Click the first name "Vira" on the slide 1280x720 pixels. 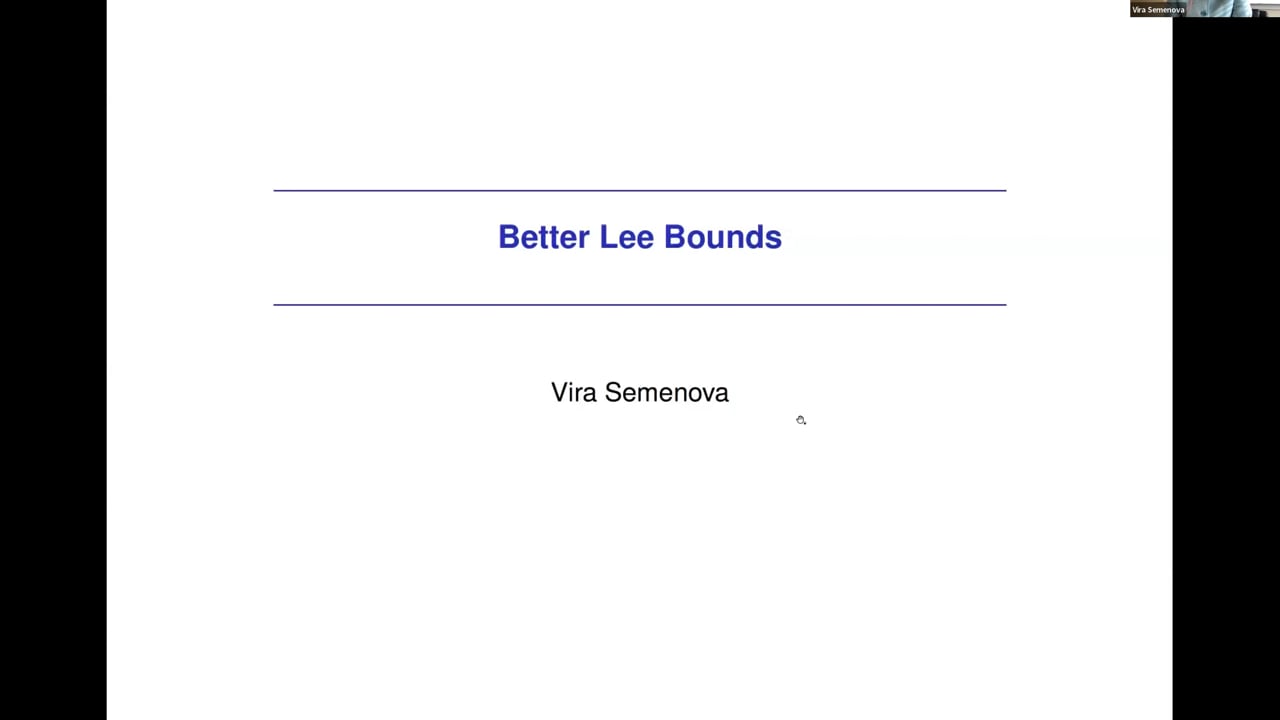click(573, 392)
